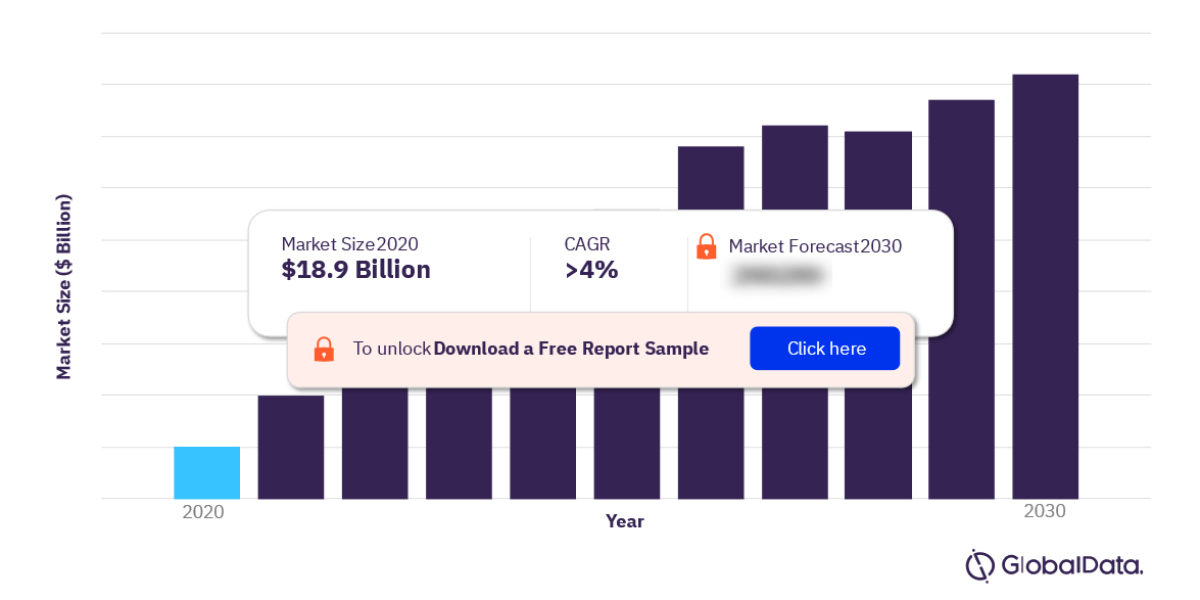This screenshot has height=600, width=1200.
Task: Select the light blue 2020 bar
Action: [207, 472]
